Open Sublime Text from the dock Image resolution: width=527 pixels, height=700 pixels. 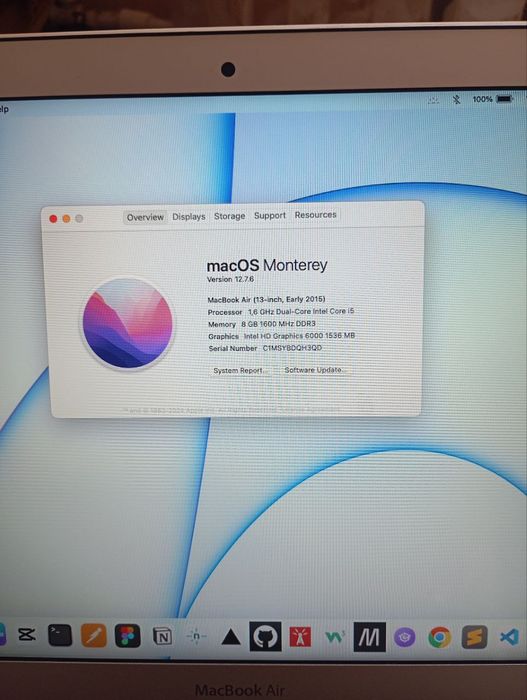tap(474, 637)
